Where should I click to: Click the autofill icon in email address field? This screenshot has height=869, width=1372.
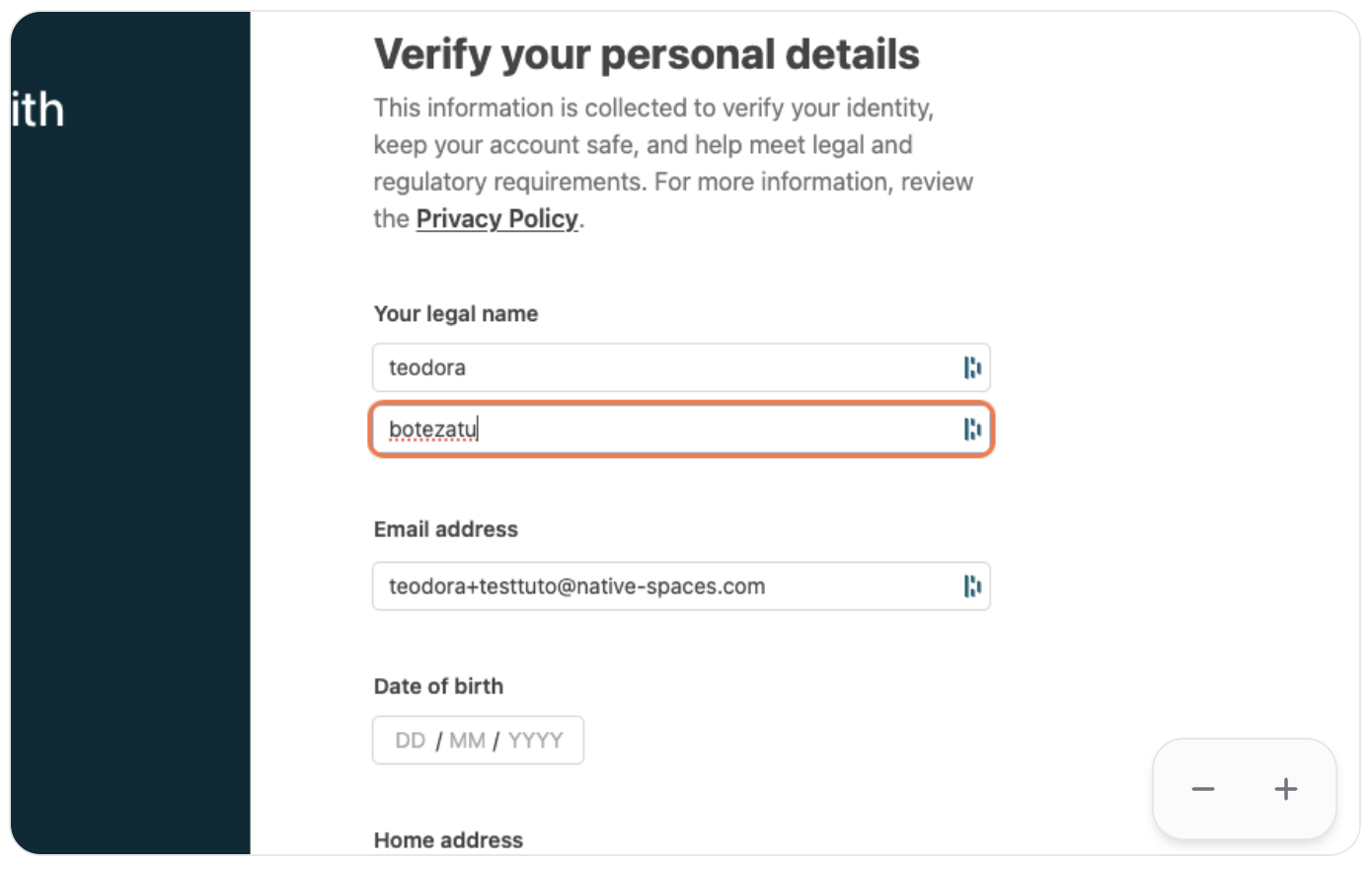click(972, 586)
